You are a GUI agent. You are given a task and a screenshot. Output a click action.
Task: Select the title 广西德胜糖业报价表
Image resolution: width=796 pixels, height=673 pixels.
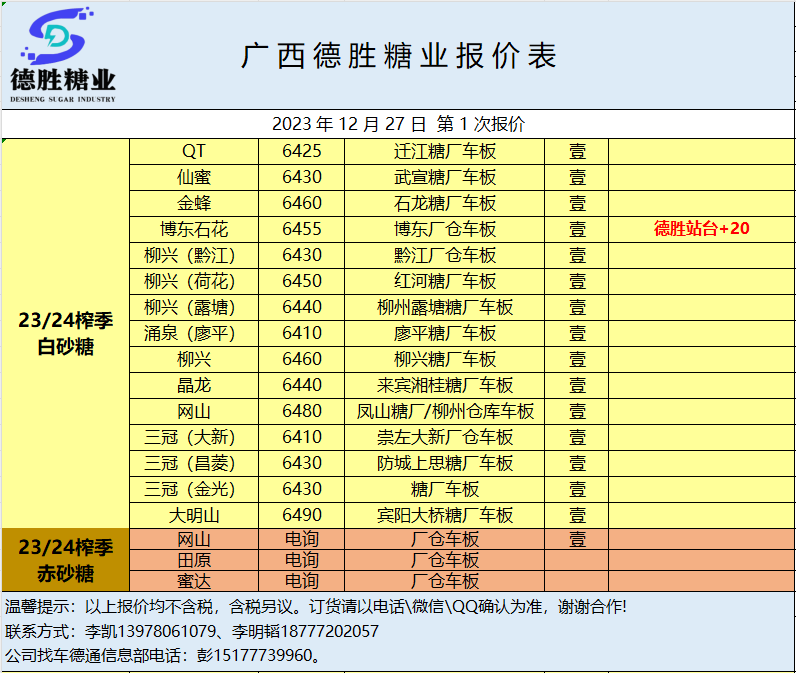pos(398,56)
